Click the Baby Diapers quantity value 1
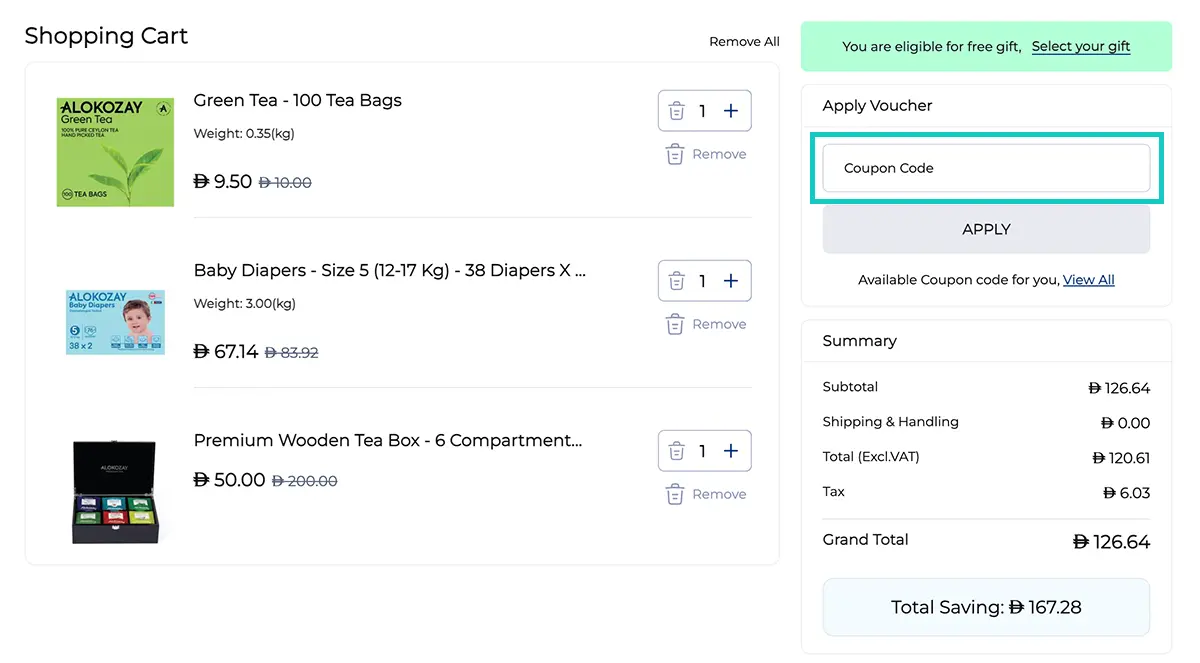1200x663 pixels. click(702, 281)
